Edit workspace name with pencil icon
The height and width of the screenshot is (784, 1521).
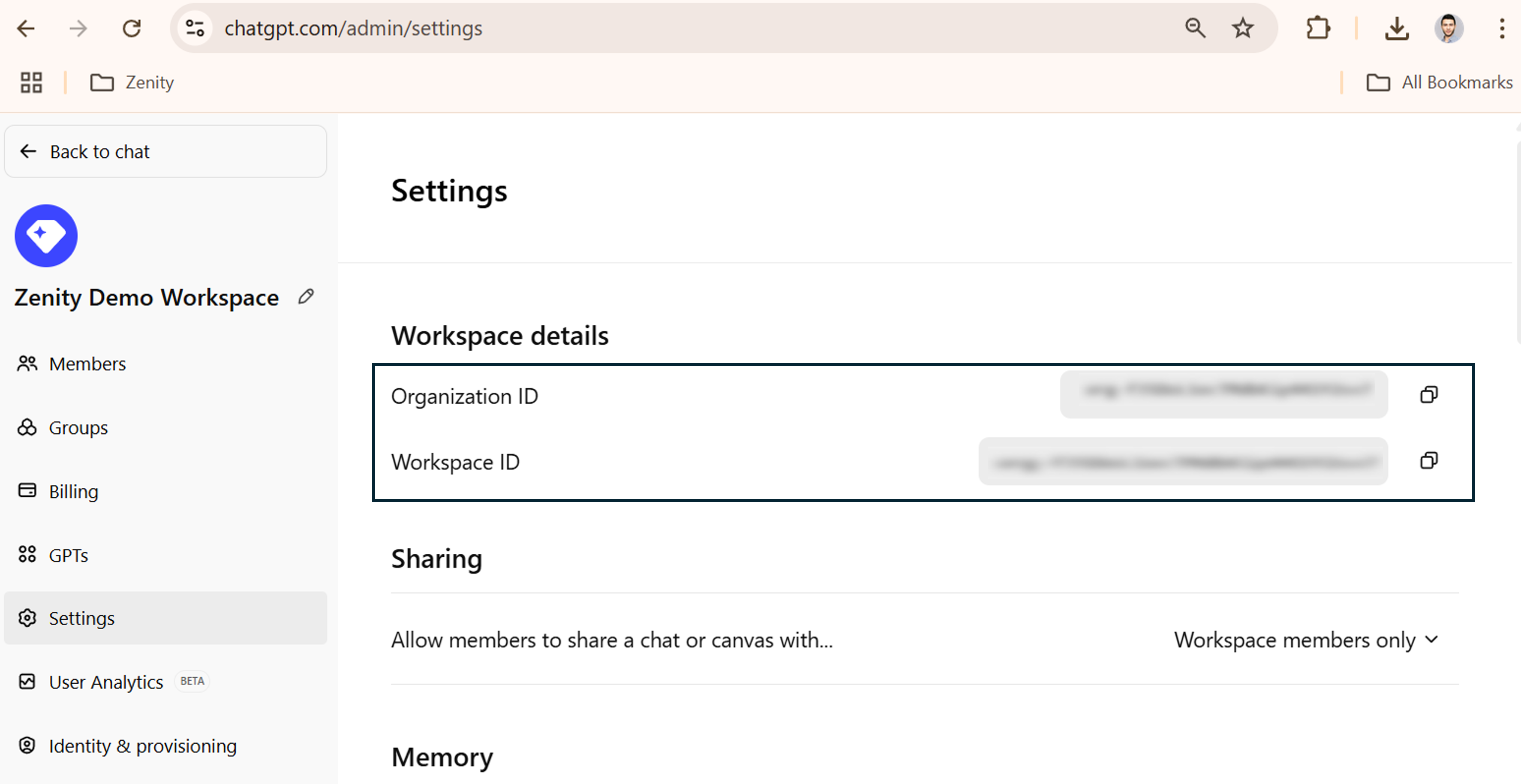pos(306,296)
